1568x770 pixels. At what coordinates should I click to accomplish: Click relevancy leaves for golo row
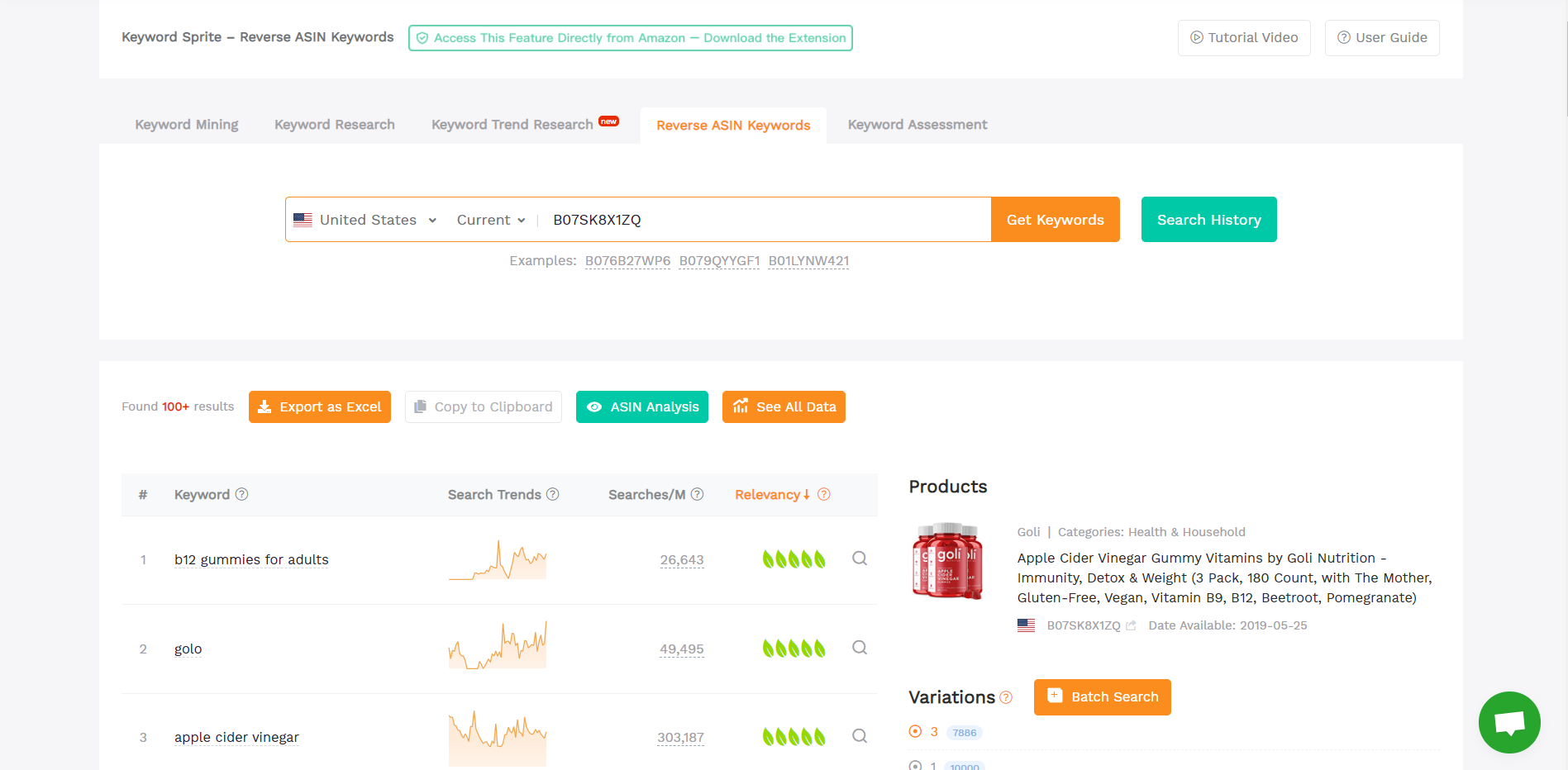(x=794, y=649)
